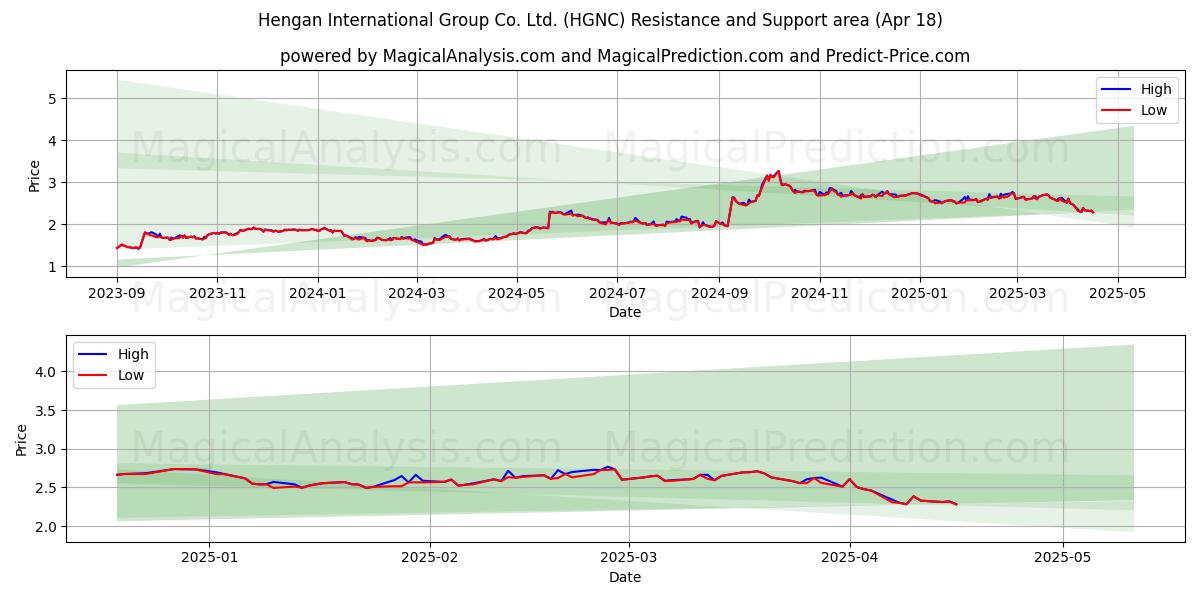The image size is (1200, 600).
Task: Click the '2024-09' tick label on the top chart
Action: pos(719,294)
